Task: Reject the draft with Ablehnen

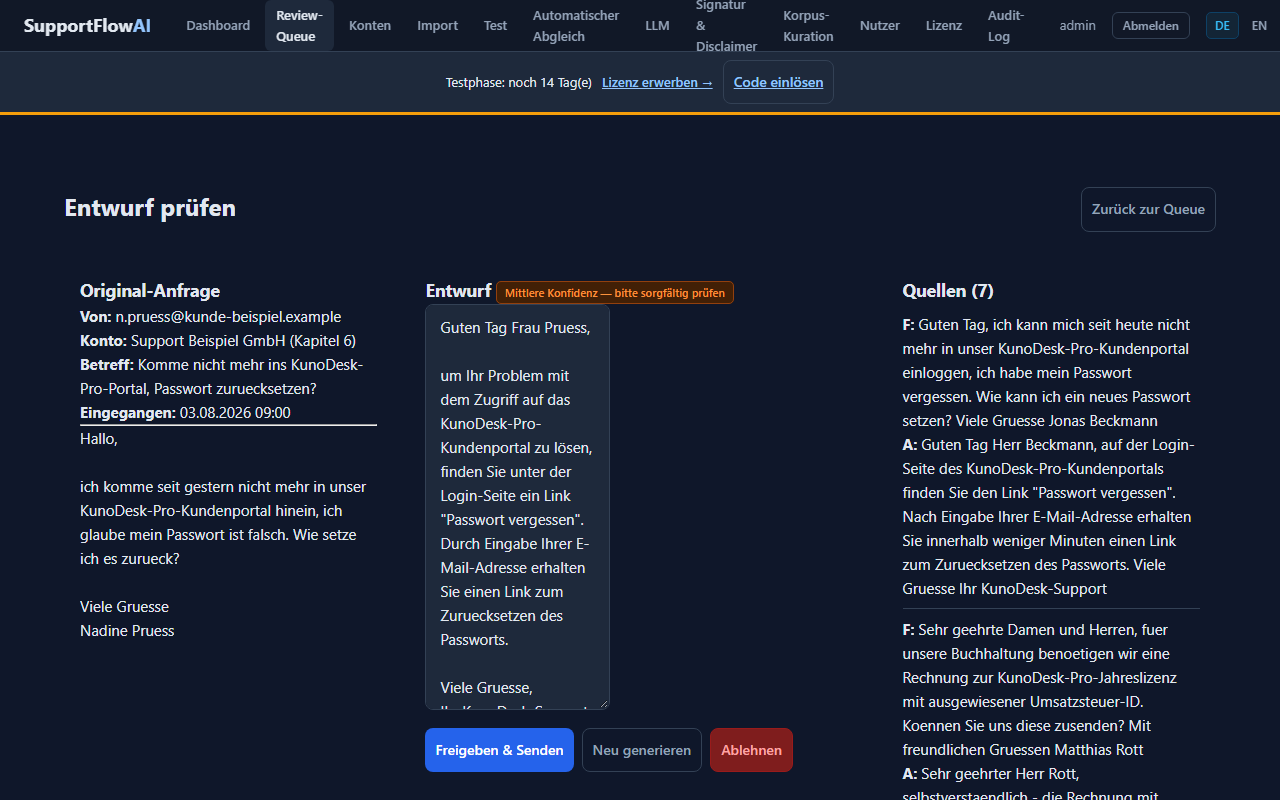Action: point(751,750)
